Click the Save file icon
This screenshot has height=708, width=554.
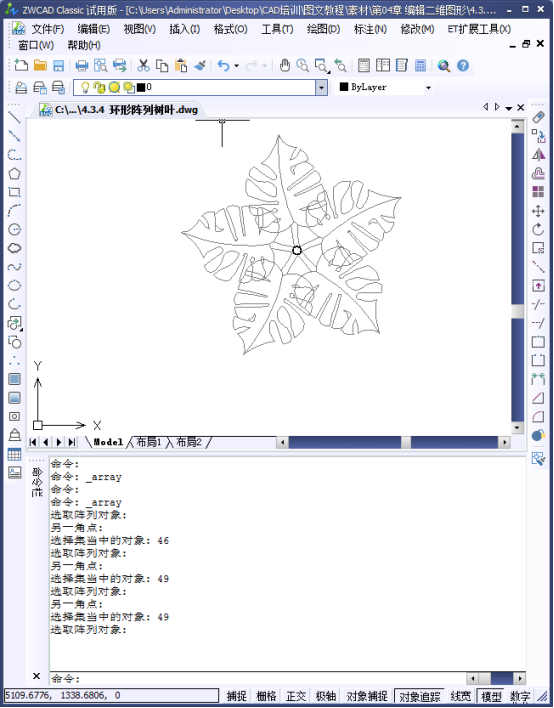[59, 65]
